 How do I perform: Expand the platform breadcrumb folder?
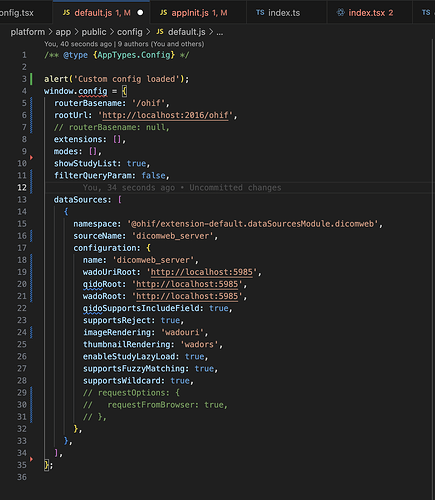click(x=28, y=32)
